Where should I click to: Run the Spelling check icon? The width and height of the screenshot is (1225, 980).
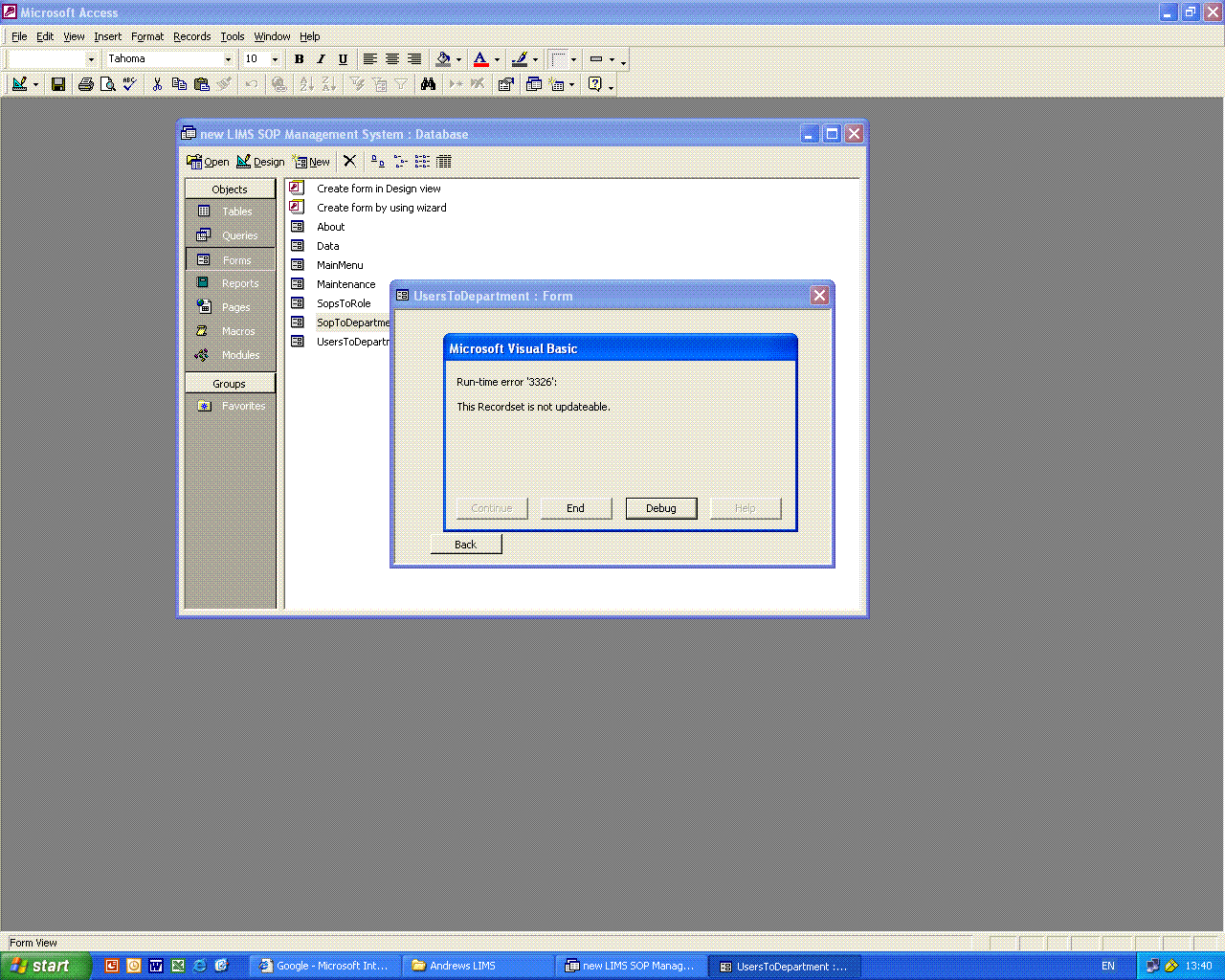(130, 84)
